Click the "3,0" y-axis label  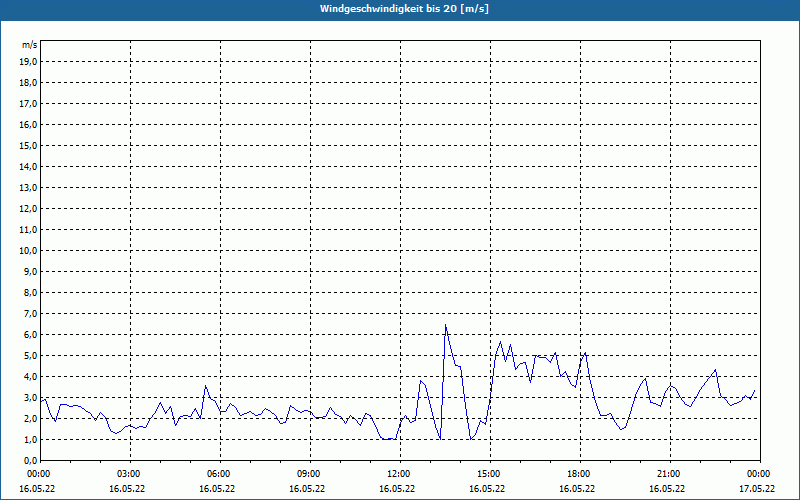pos(30,397)
